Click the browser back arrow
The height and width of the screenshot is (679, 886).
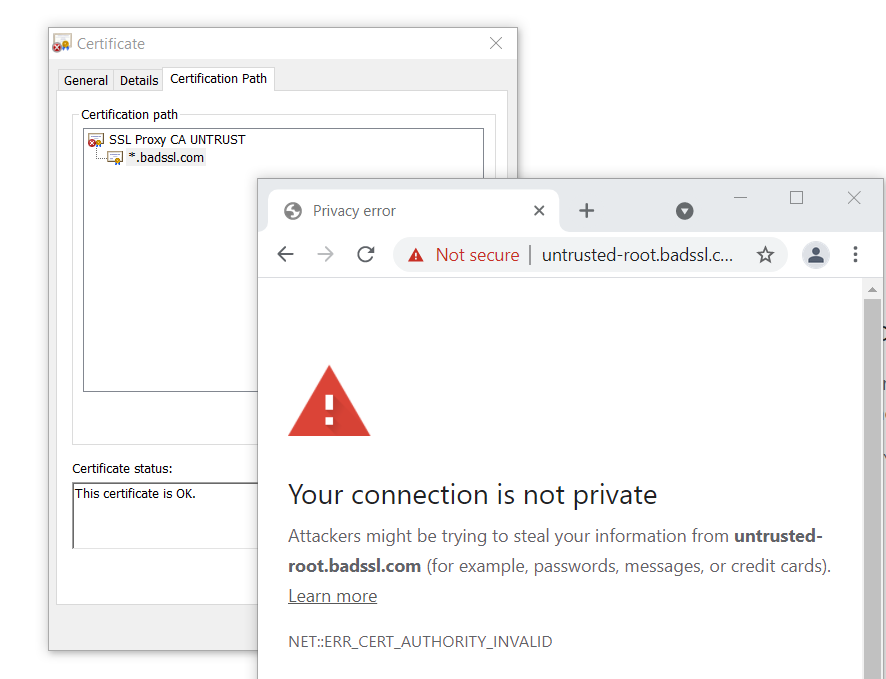coord(286,255)
